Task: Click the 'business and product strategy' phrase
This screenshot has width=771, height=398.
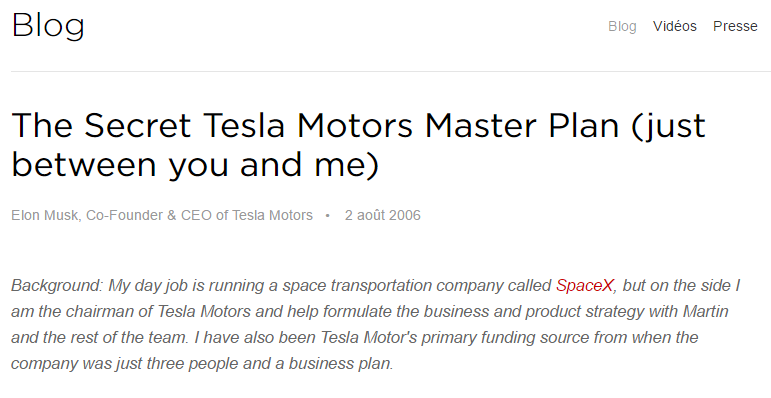Action: pos(534,311)
